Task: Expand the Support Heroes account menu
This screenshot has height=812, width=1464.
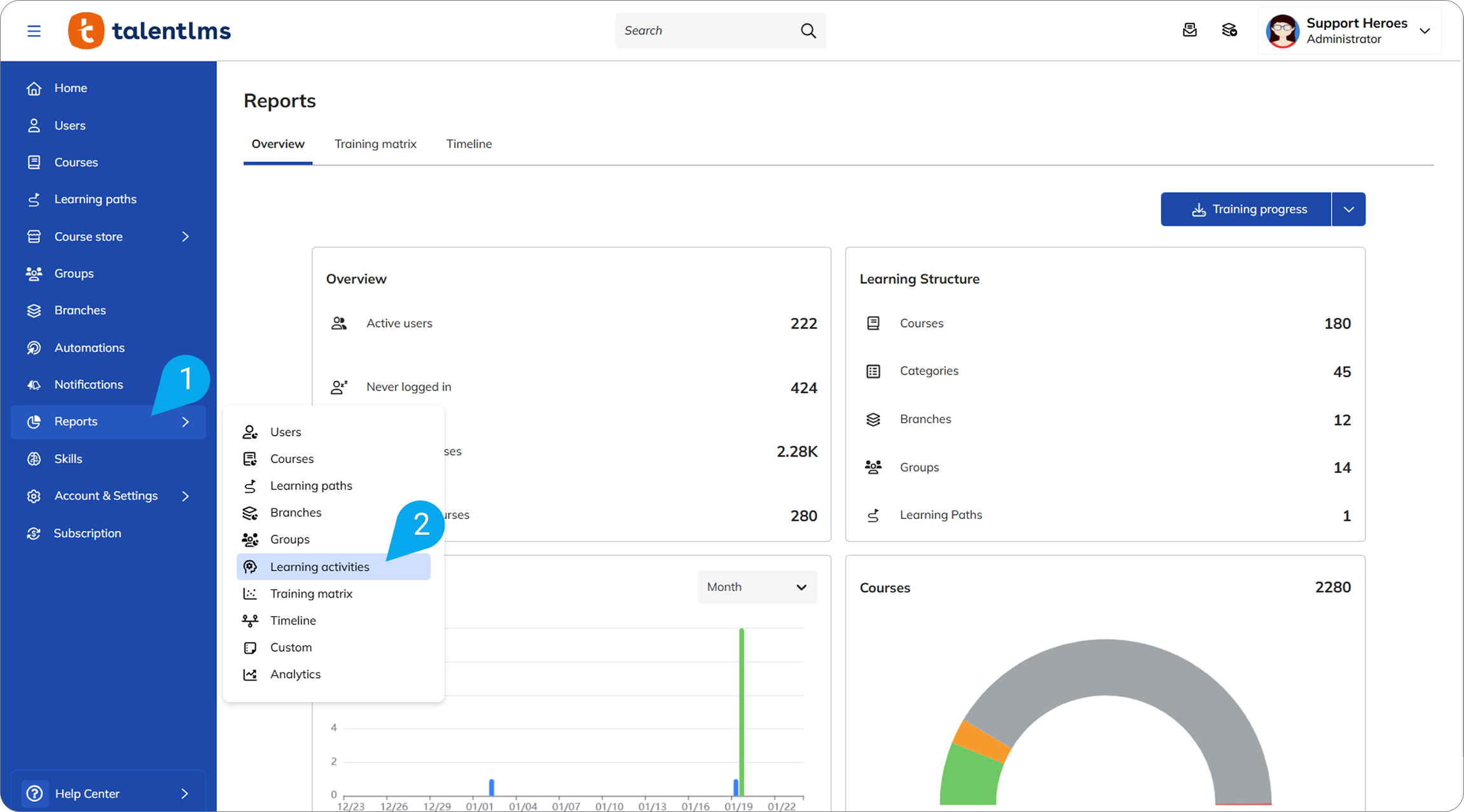Action: click(1425, 31)
